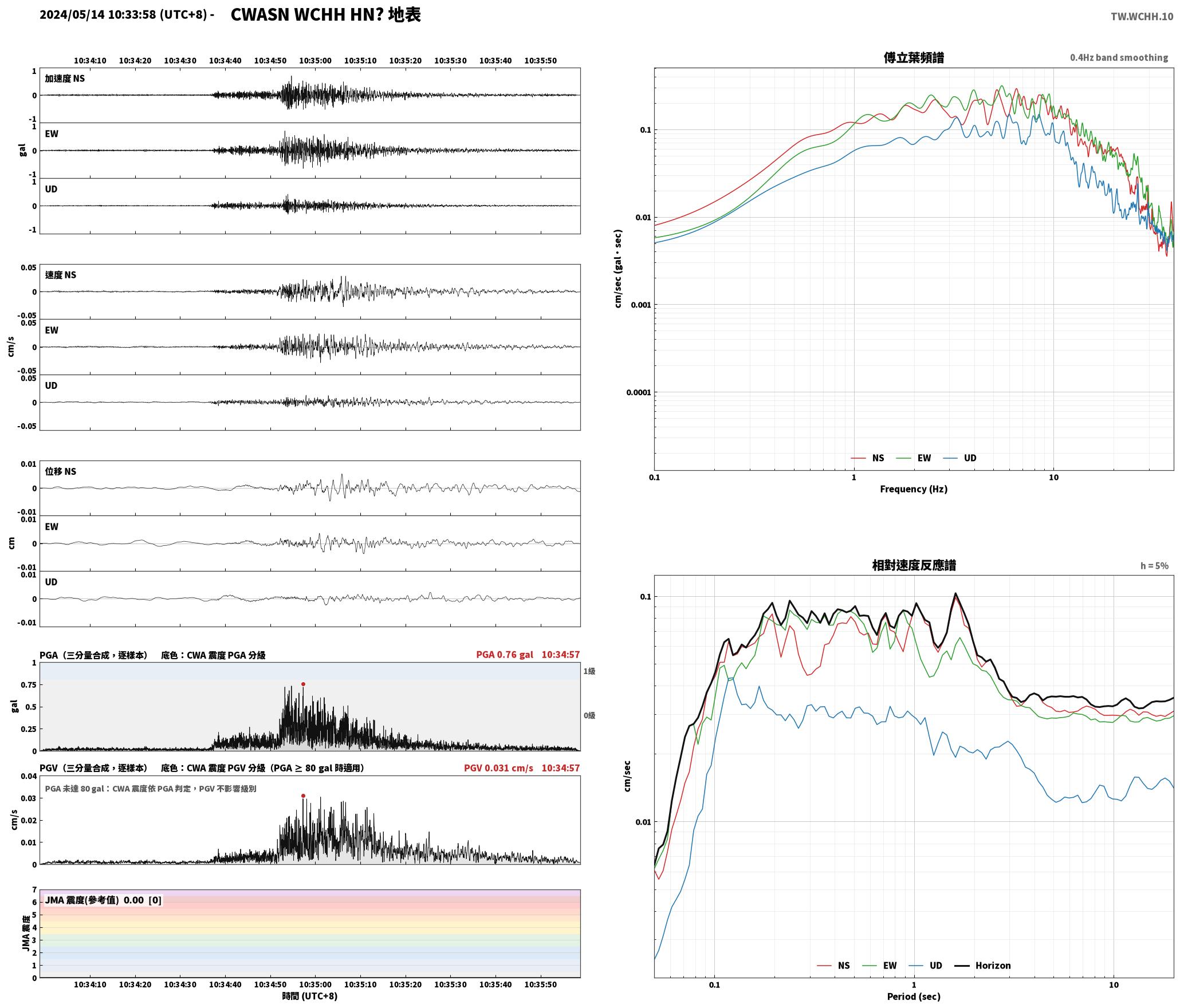Click the h = 5% damping label
This screenshot has height=1008, width=1180.
pyautogui.click(x=1154, y=566)
